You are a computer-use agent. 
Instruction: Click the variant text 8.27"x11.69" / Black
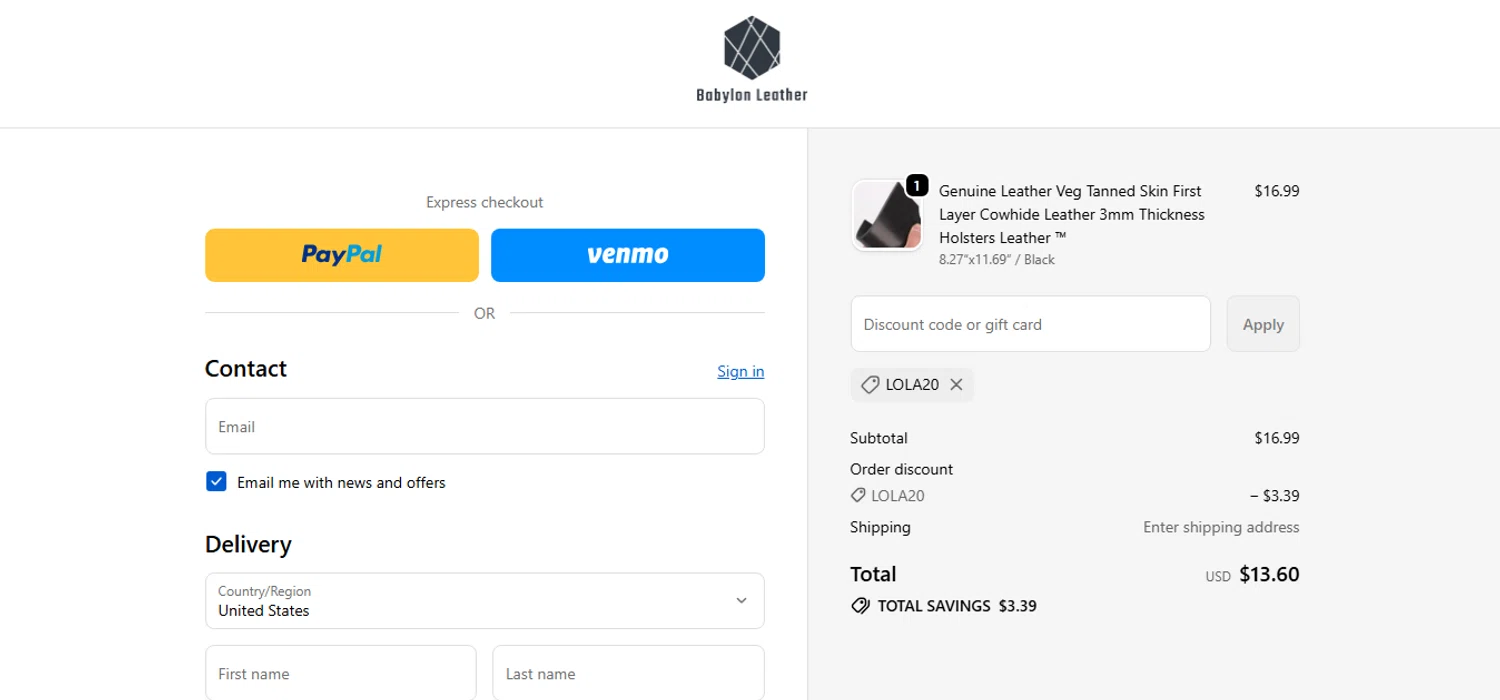[997, 260]
